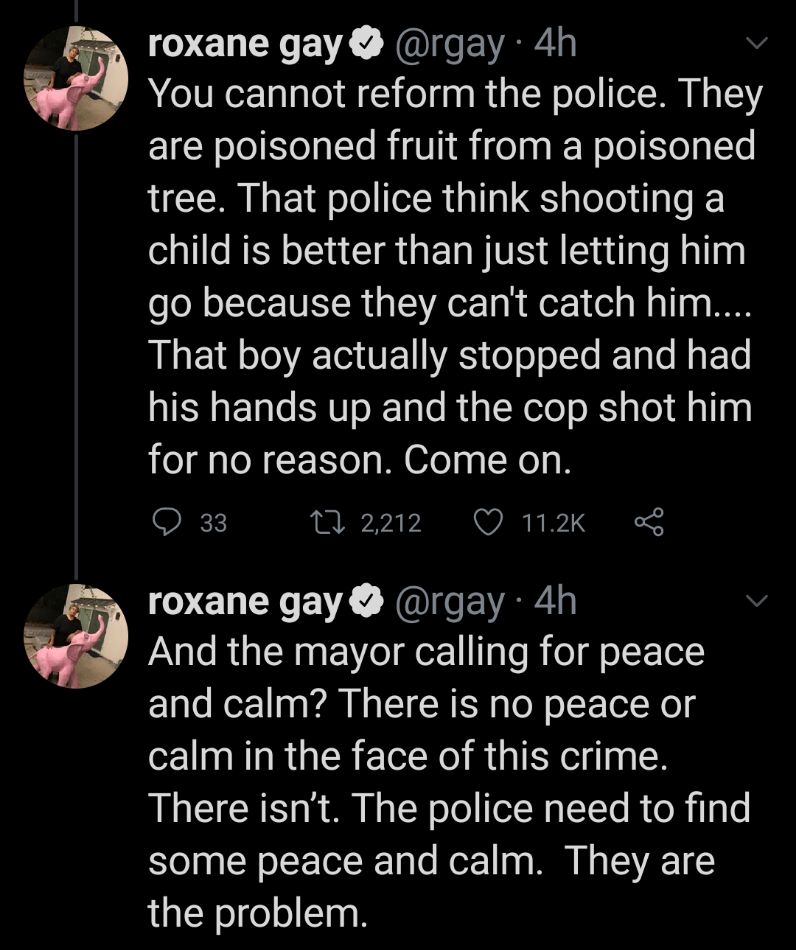This screenshot has height=950, width=796.
Task: Click 'roxane gay' name on first tweet
Action: click(x=245, y=44)
